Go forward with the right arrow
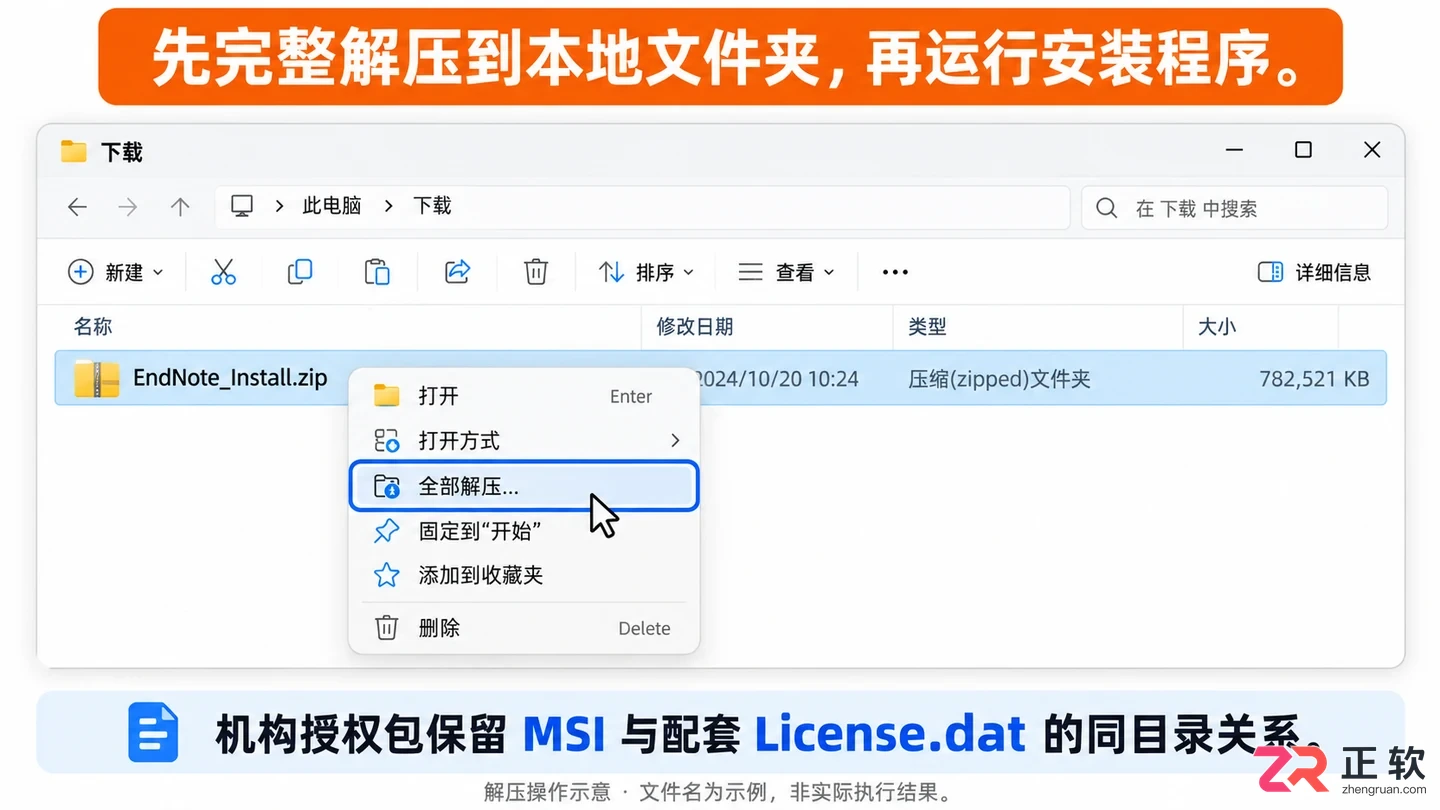 [x=128, y=207]
